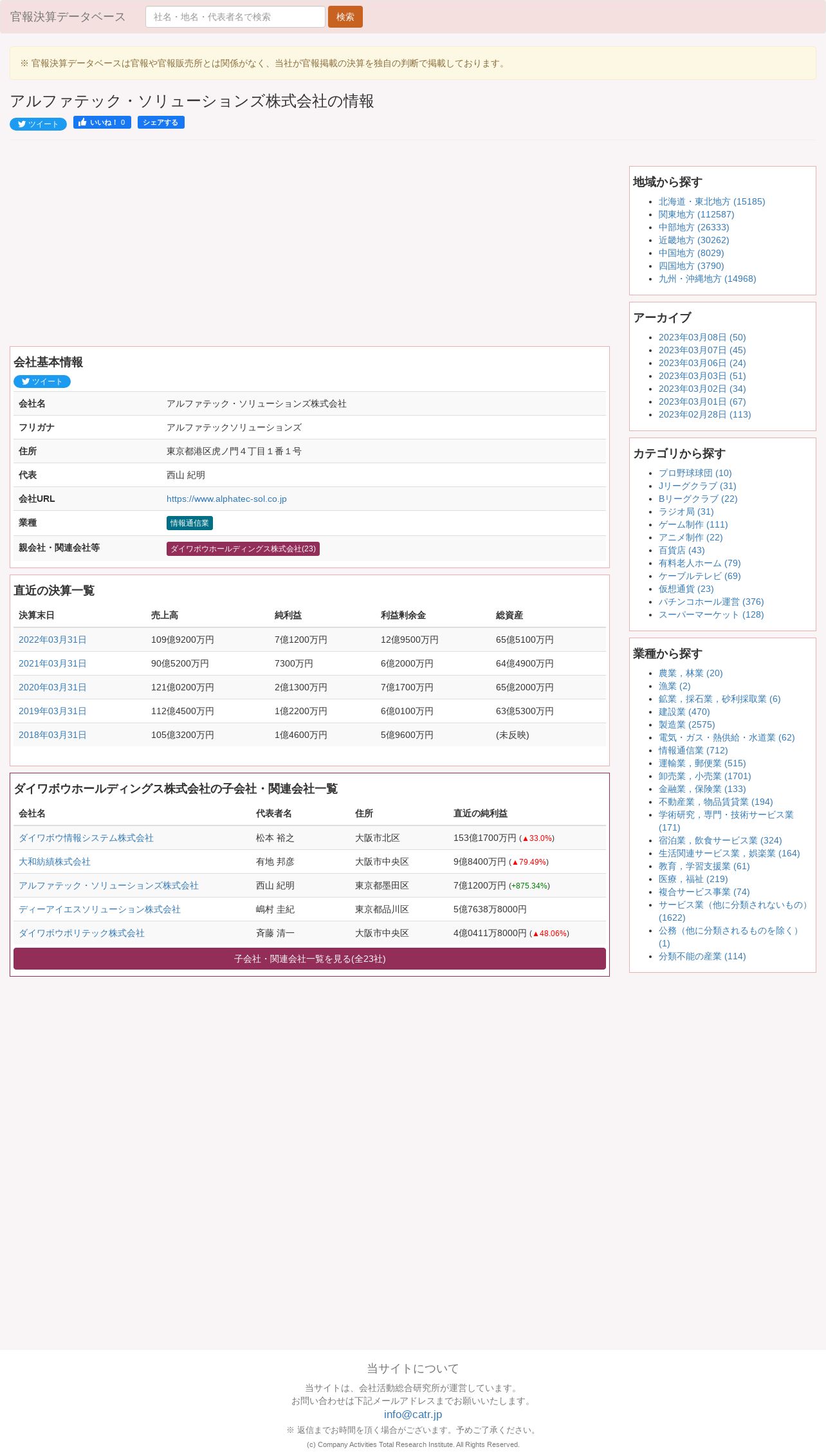Select 四国地方 (3790) region link
This screenshot has width=826, height=1456.
[691, 266]
